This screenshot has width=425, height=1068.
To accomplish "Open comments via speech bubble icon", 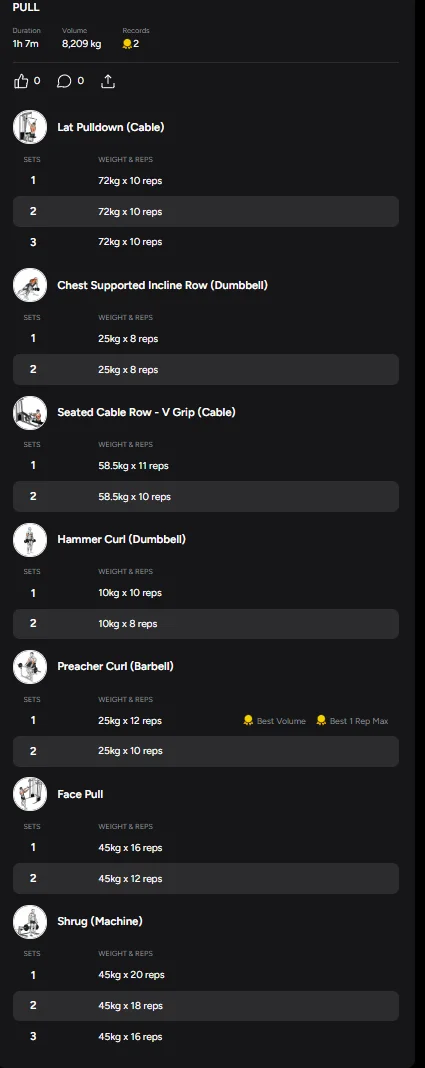I will point(64,82).
